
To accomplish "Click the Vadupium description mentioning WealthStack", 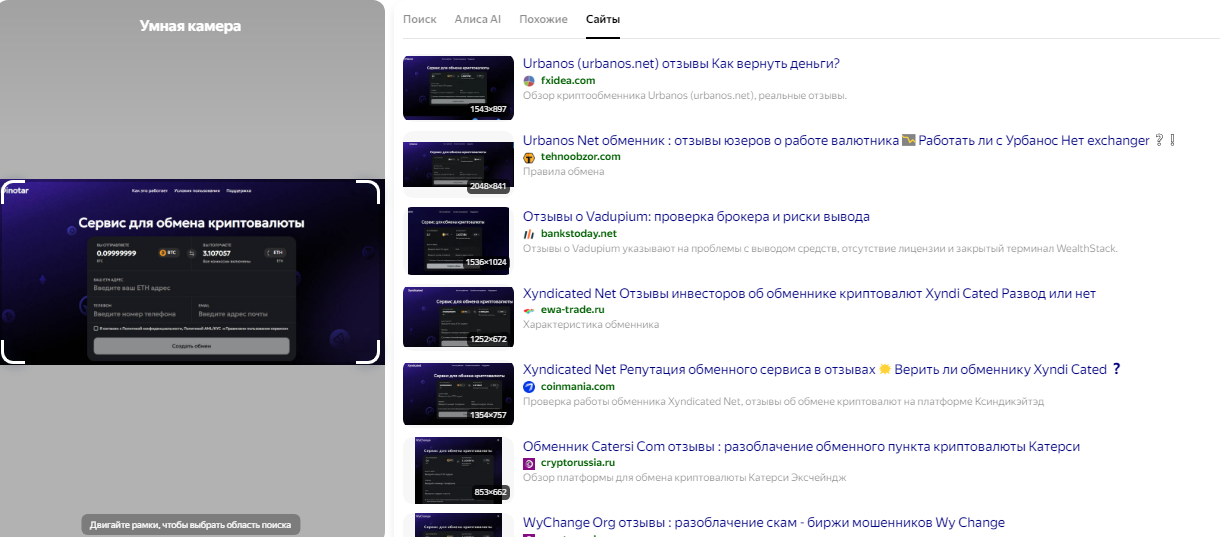I will pyautogui.click(x=820, y=249).
